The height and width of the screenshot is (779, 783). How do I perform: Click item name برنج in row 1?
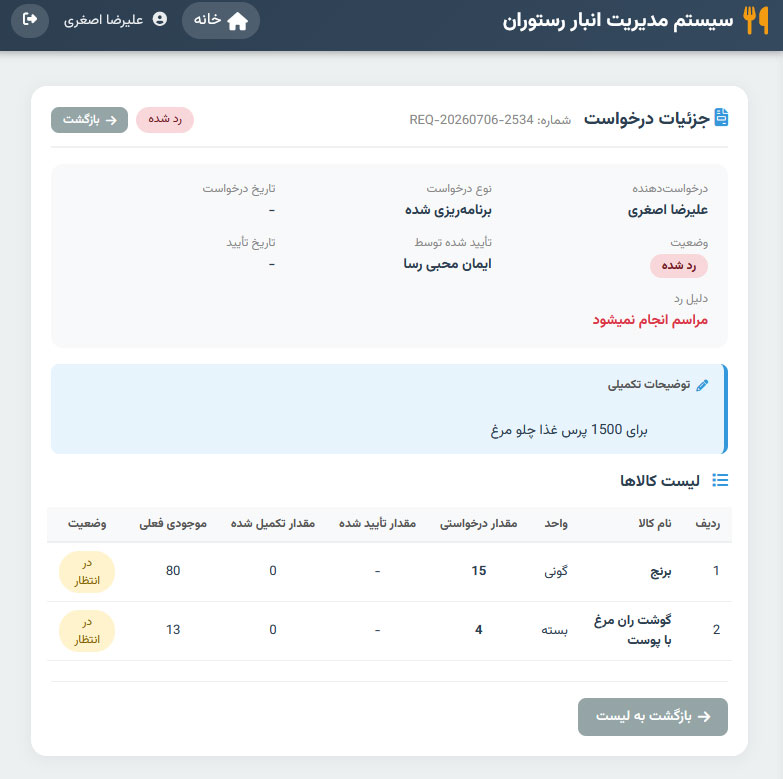click(x=661, y=571)
